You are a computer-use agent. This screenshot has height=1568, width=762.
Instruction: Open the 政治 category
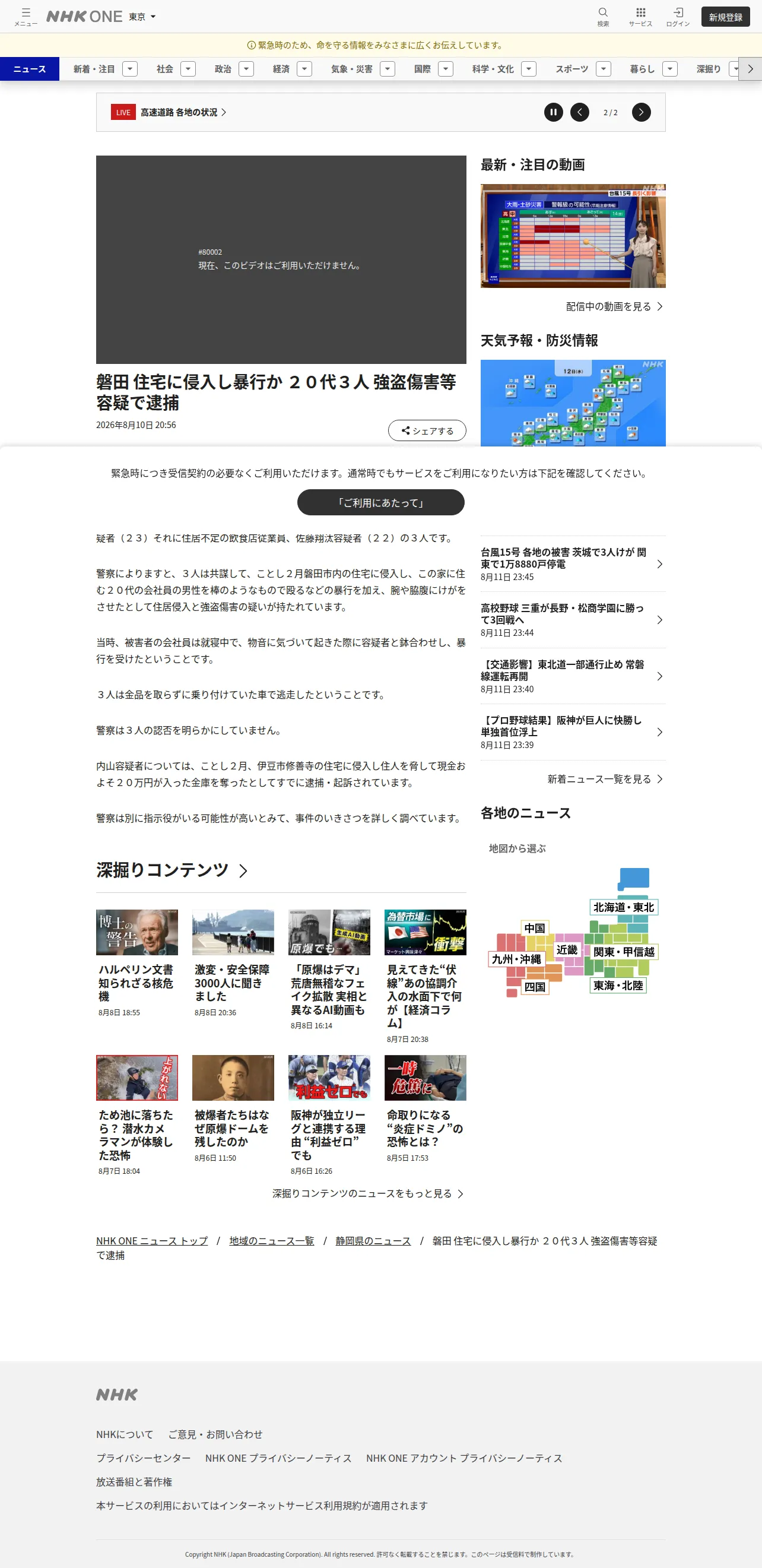coord(223,69)
